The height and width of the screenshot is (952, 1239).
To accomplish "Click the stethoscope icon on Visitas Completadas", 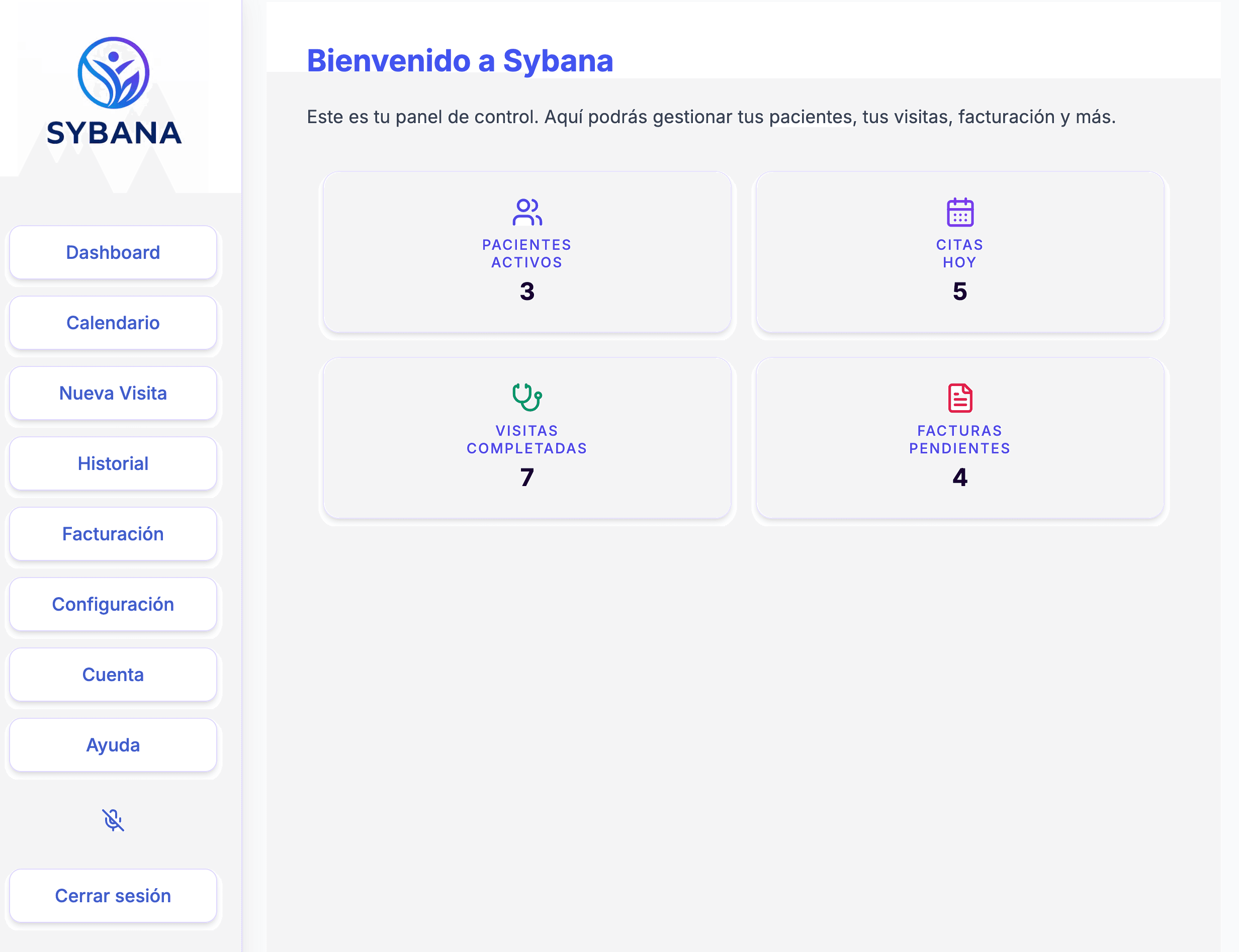I will 526,397.
